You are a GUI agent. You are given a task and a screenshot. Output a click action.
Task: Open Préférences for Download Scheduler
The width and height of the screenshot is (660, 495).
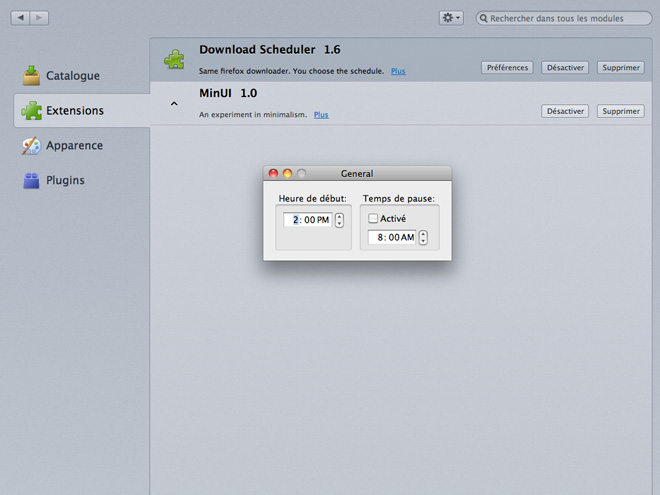coord(507,67)
